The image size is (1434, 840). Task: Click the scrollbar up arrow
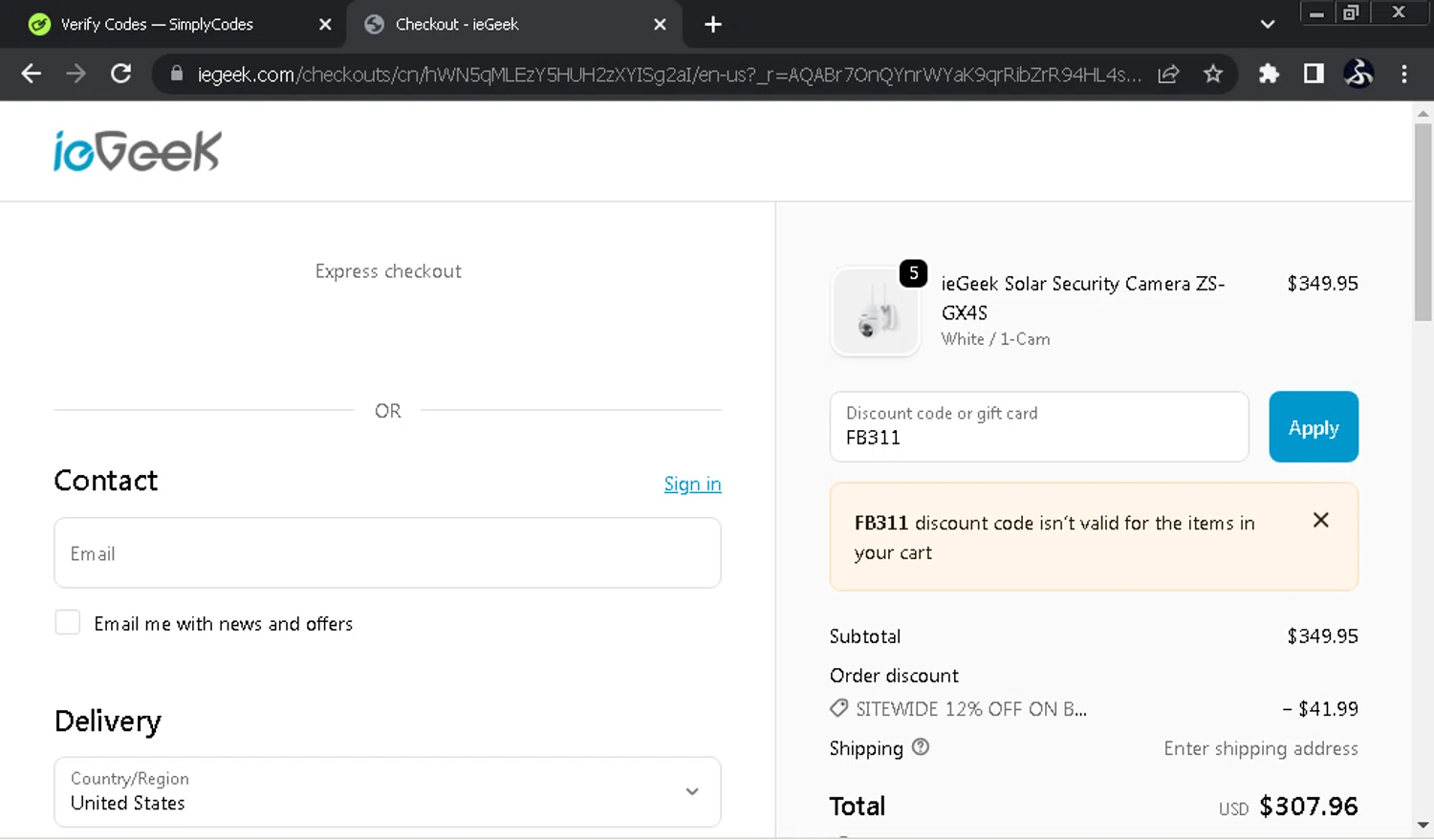[x=1423, y=114]
